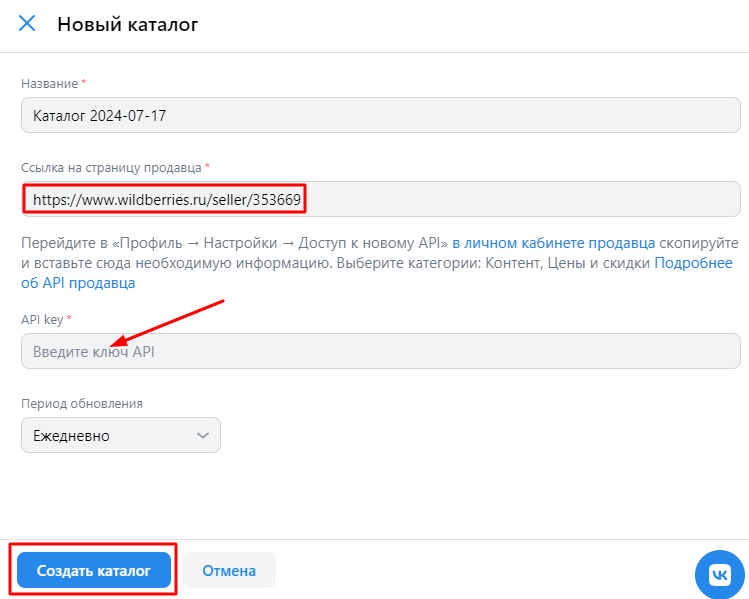Click the Название field label
Image resolution: width=749 pixels, height=599 pixels.
coord(49,82)
